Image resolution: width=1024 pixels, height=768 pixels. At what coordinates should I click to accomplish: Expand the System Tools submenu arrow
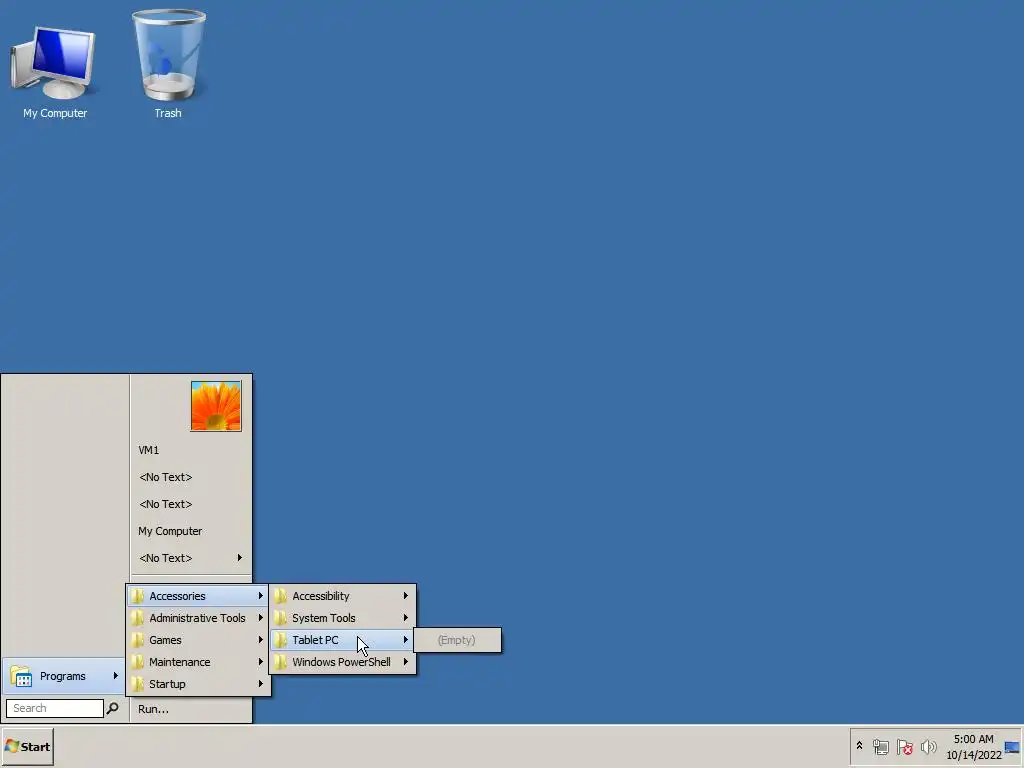pos(405,618)
